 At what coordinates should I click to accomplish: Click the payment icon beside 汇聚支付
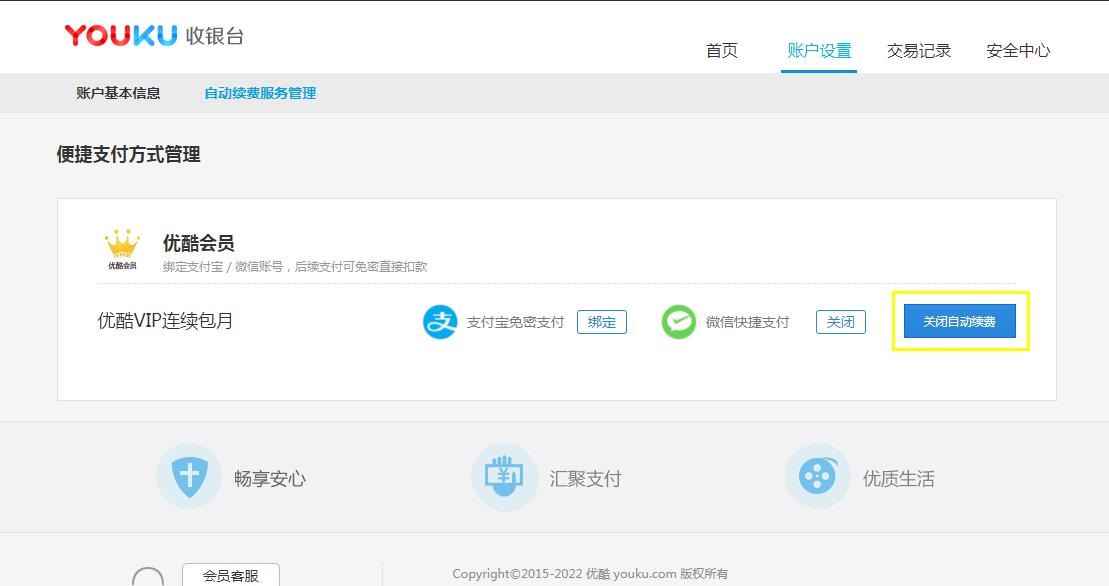[504, 476]
